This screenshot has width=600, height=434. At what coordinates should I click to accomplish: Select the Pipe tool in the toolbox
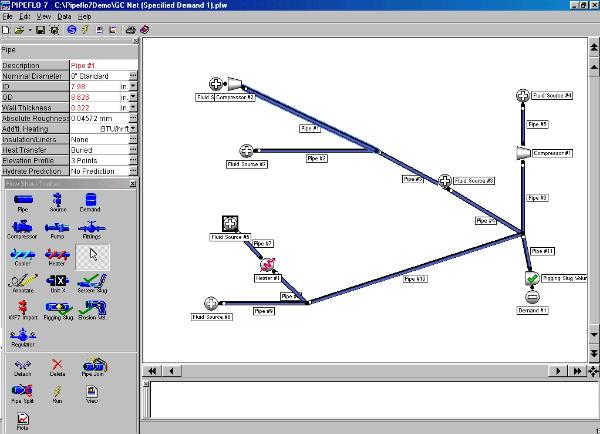pyautogui.click(x=22, y=202)
